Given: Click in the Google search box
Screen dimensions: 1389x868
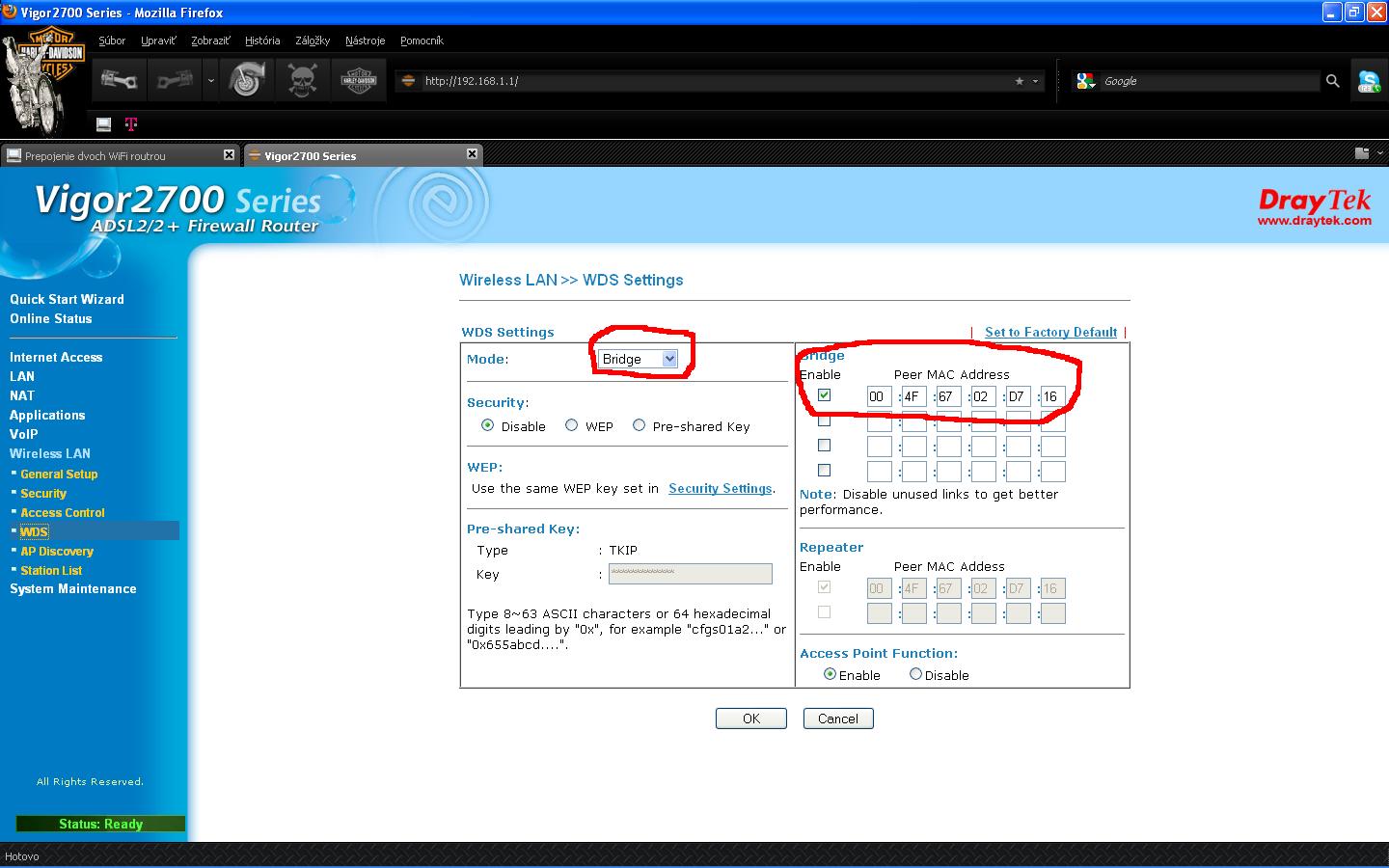Looking at the screenshot, I should coord(1210,81).
